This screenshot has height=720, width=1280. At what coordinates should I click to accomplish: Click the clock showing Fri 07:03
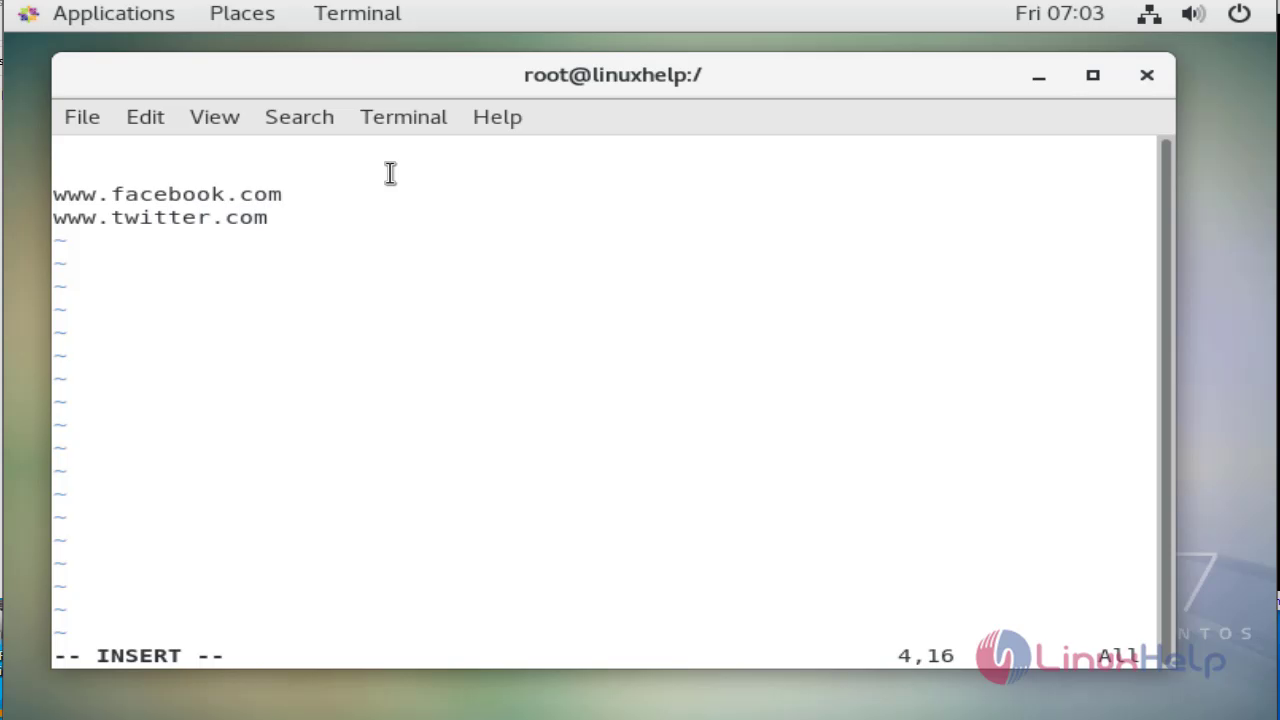[x=1059, y=13]
